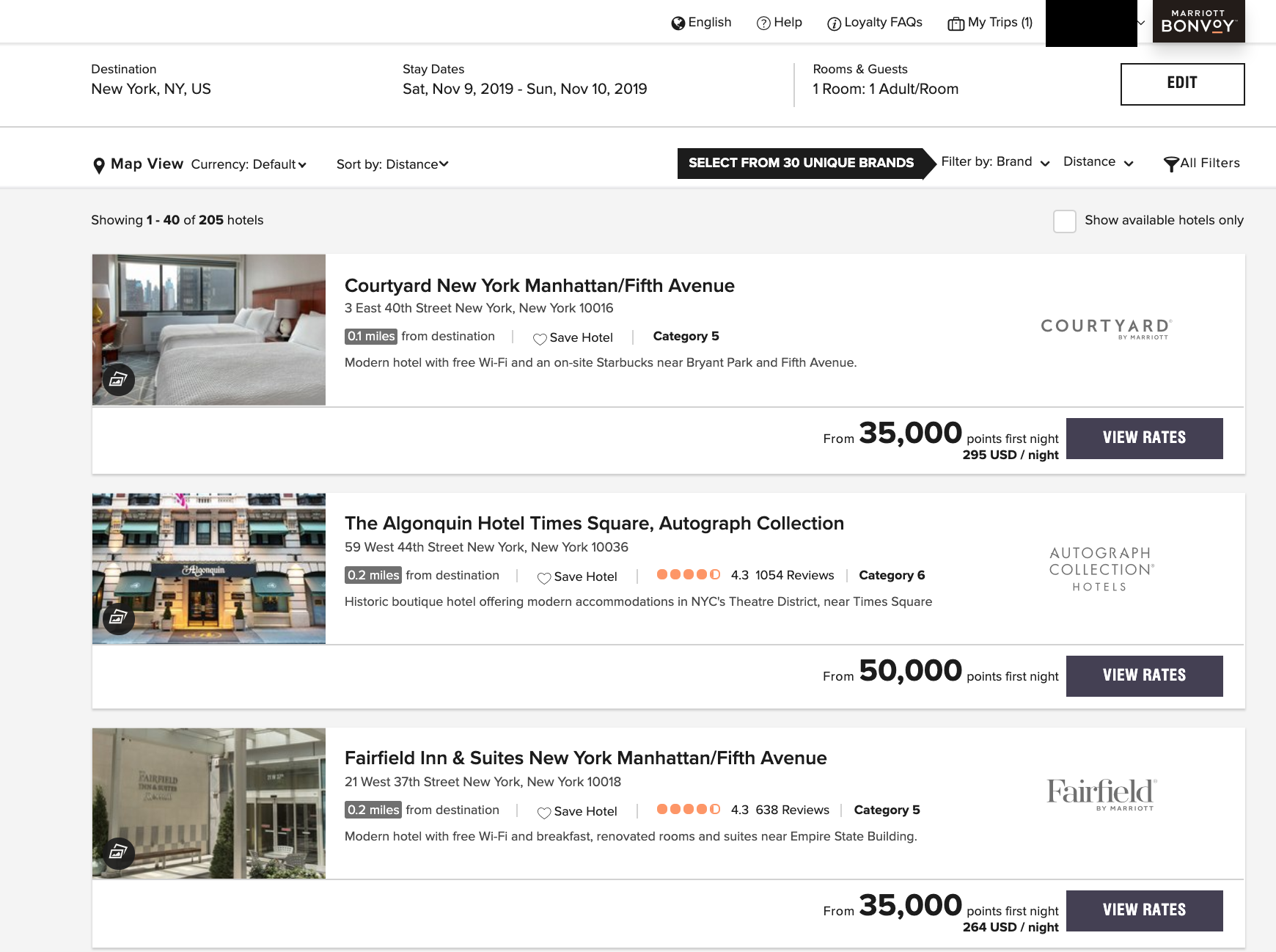Click address 59 West 44th Street
The width and height of the screenshot is (1276, 952).
(486, 547)
